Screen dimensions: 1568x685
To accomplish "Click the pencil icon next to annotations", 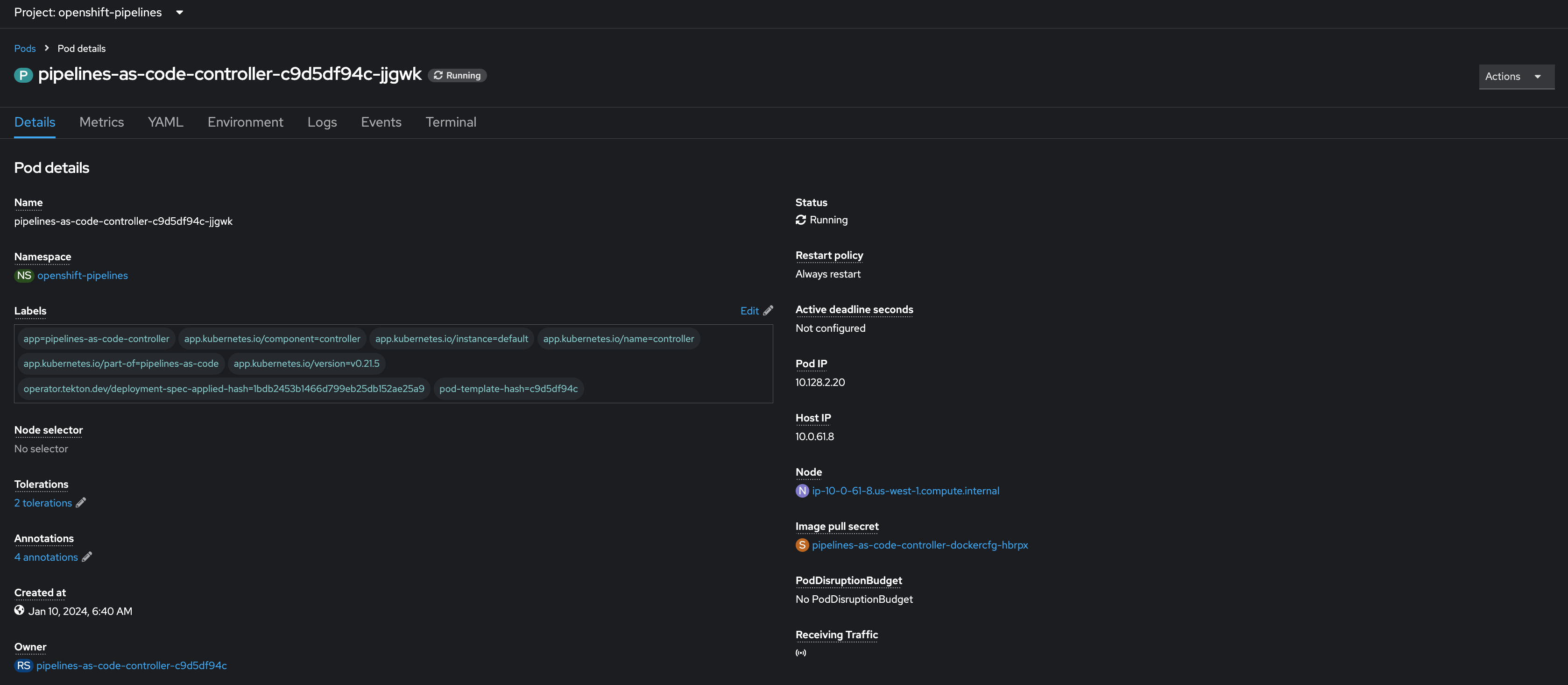I will (87, 557).
